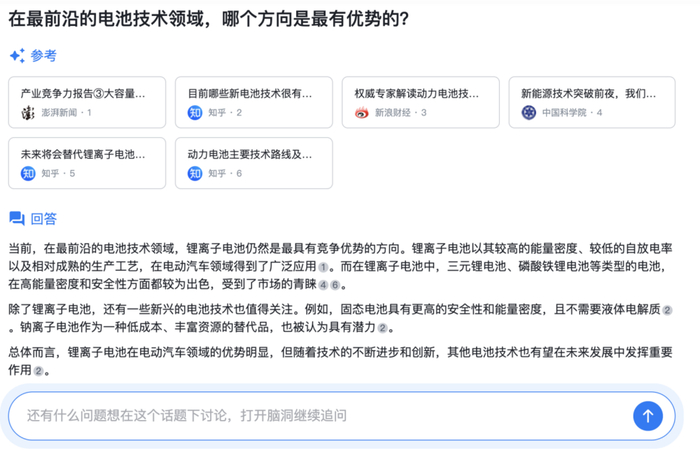Click the 参考 section heading
This screenshot has width=700, height=462.
click(43, 56)
